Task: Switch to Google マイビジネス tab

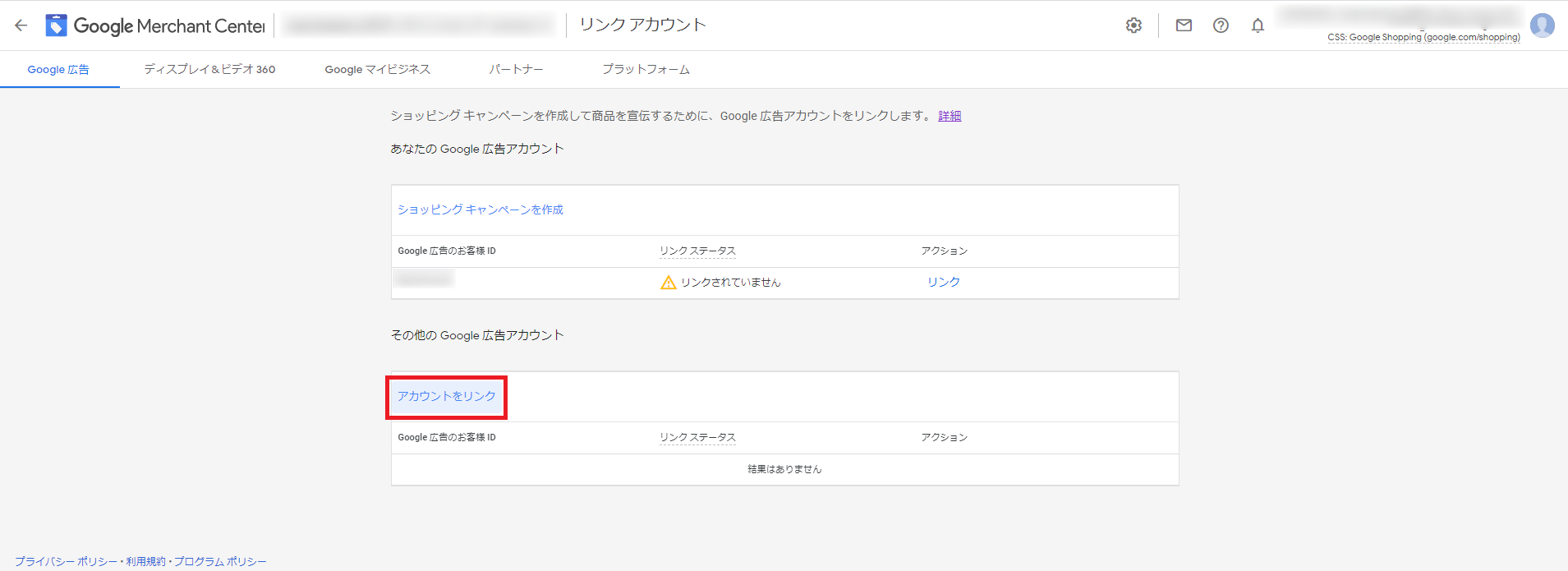Action: point(377,70)
